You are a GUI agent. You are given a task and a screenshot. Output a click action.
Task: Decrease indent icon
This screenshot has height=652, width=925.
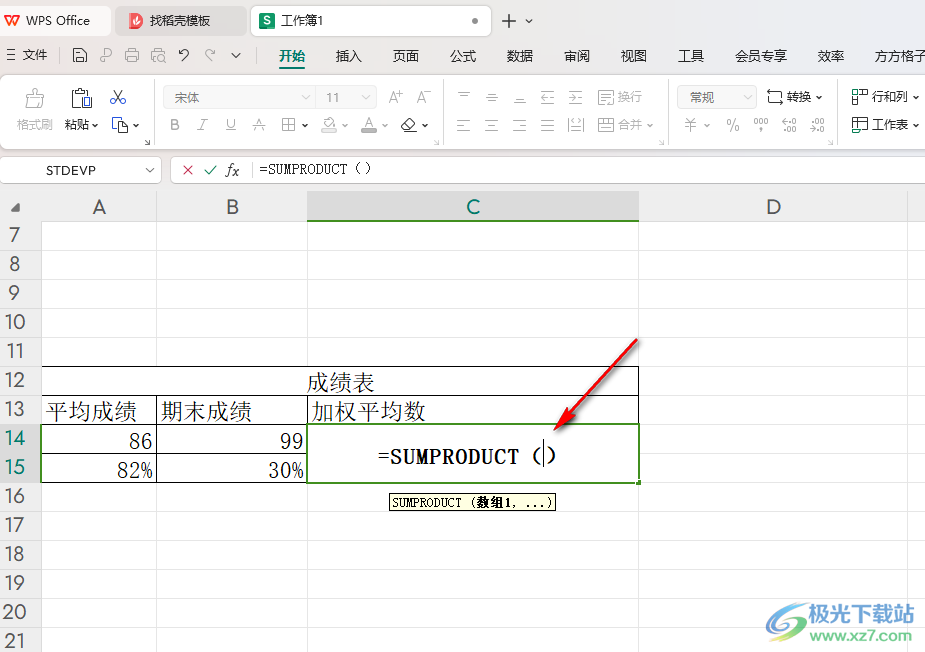(547, 97)
